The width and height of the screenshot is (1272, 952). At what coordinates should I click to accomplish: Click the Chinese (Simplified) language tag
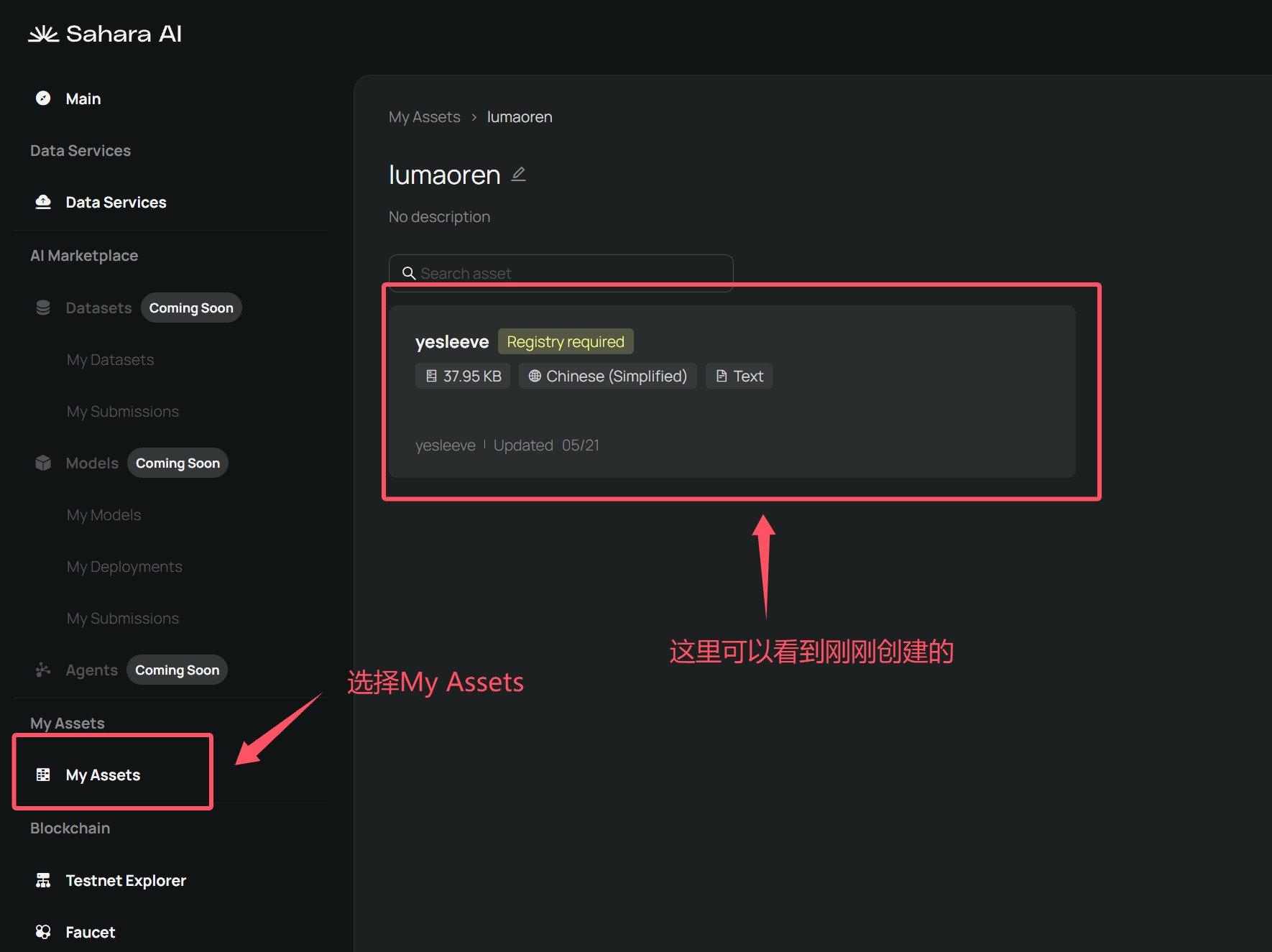[608, 376]
